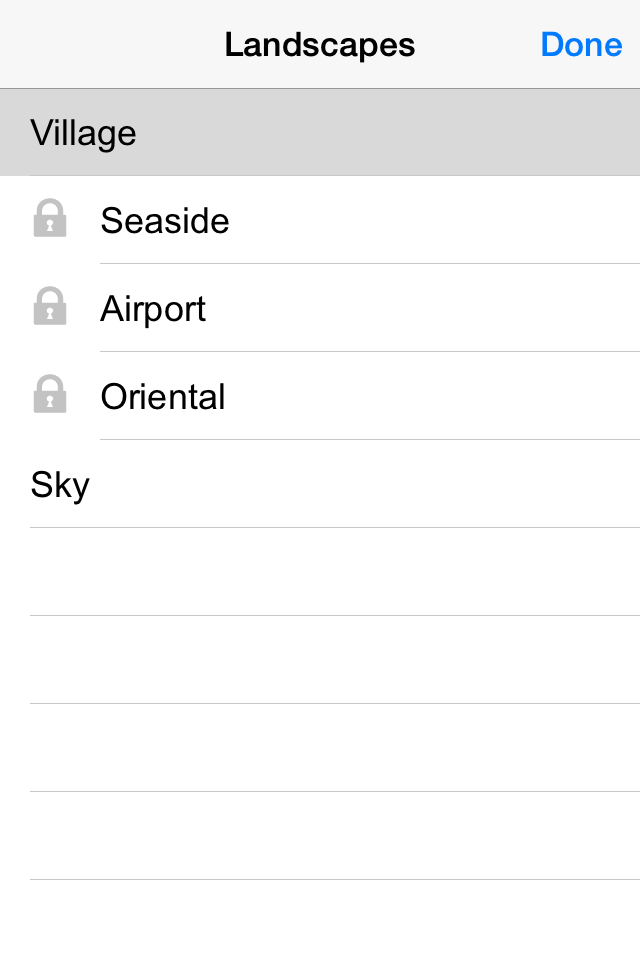The width and height of the screenshot is (640, 960).
Task: Click the Landscapes title text
Action: pyautogui.click(x=319, y=45)
